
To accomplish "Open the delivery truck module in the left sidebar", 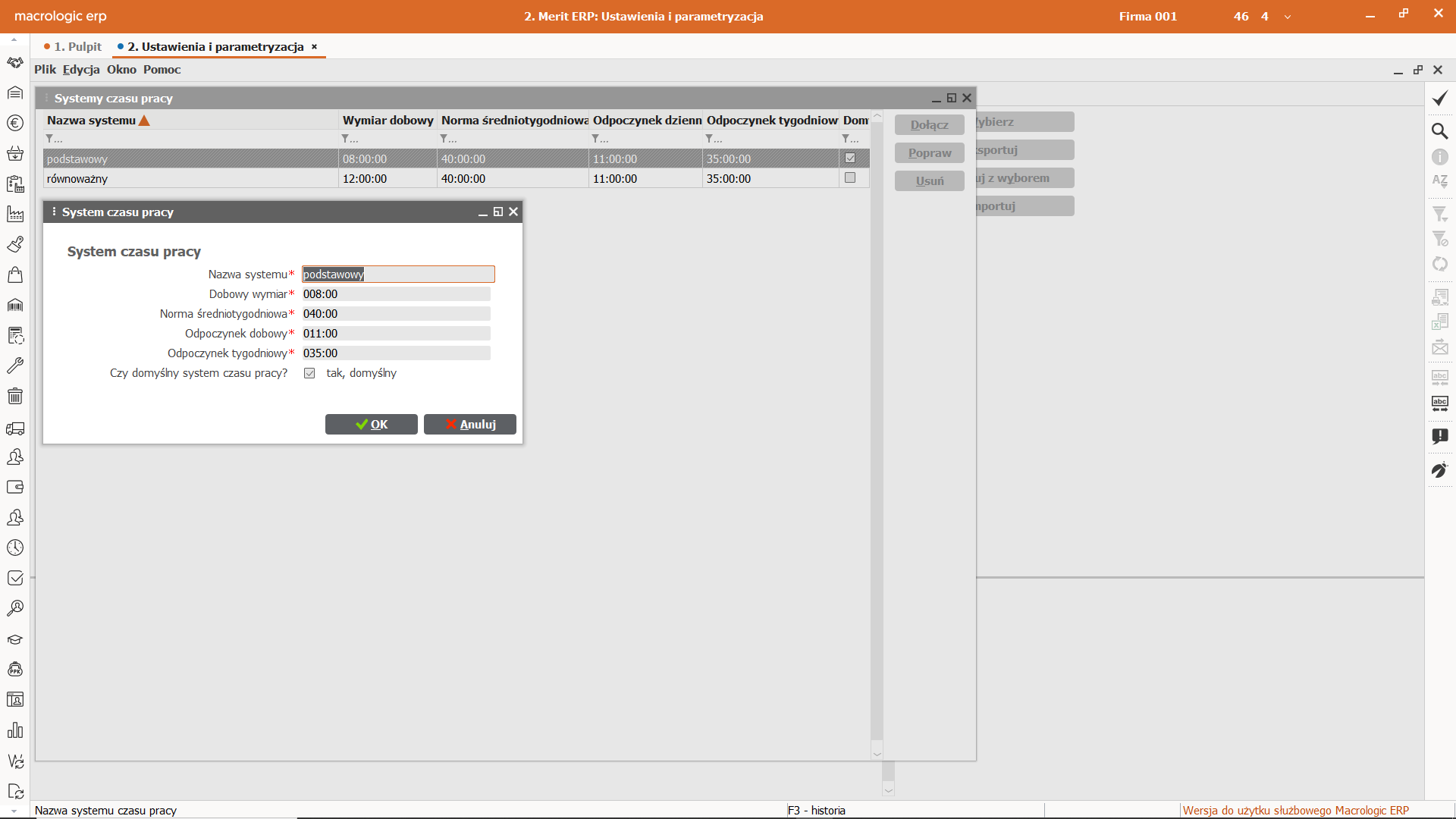I will tap(15, 429).
